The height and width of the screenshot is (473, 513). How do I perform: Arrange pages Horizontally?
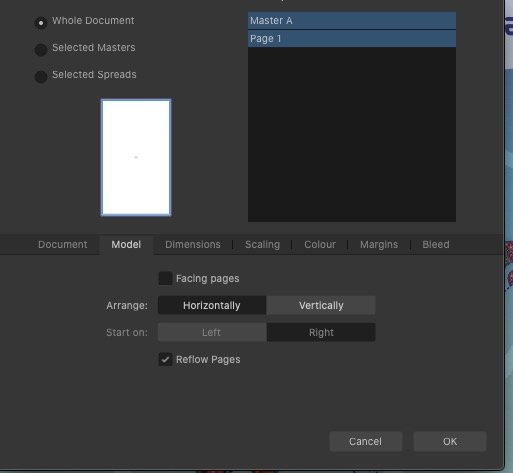(212, 305)
